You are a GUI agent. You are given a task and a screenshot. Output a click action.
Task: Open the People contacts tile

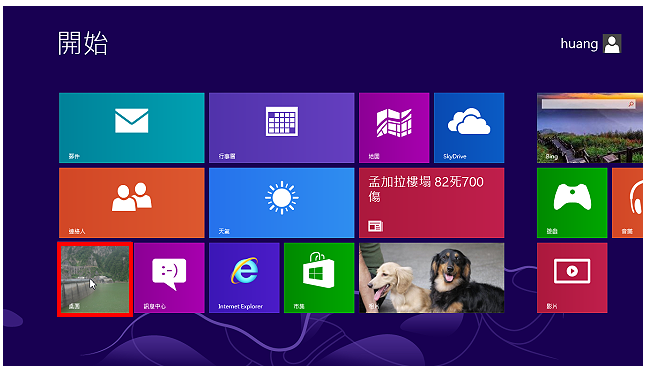132,202
